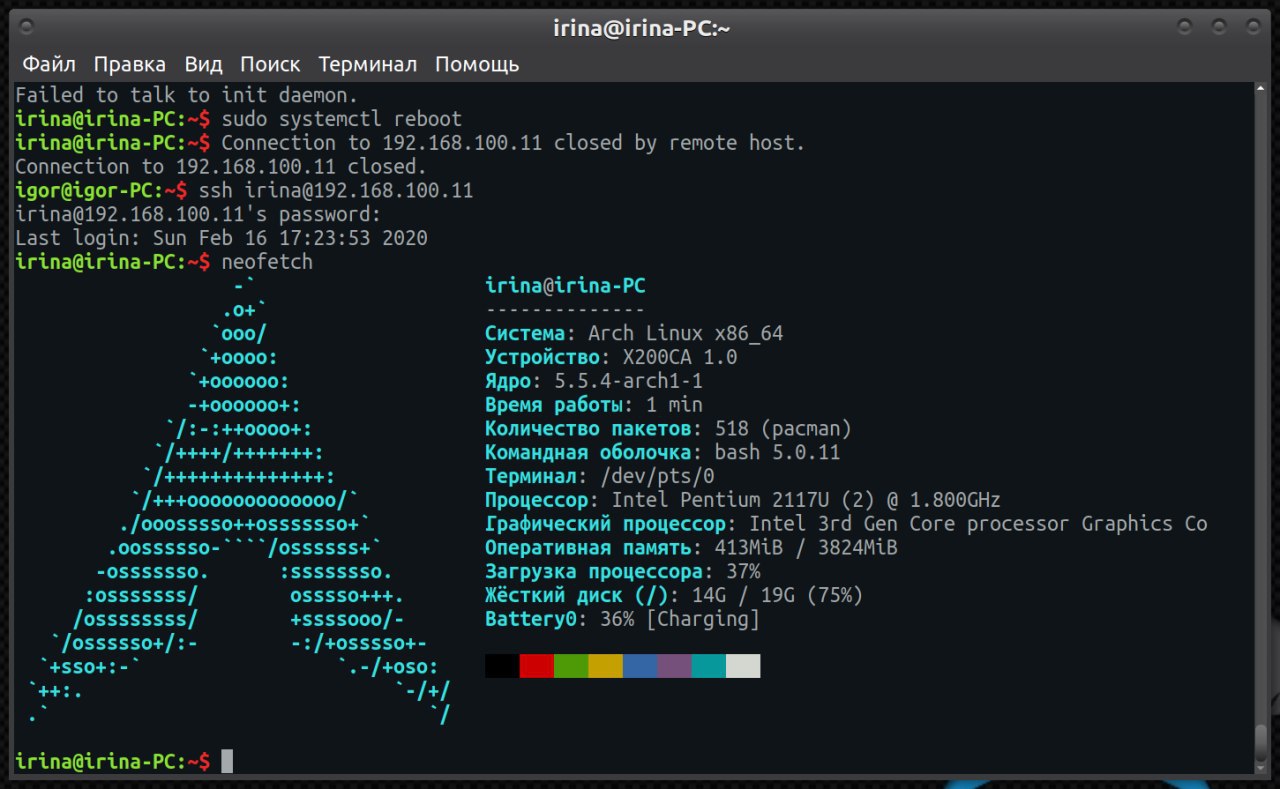Click 'Battery0: 36% [Charging]' line

pos(623,619)
